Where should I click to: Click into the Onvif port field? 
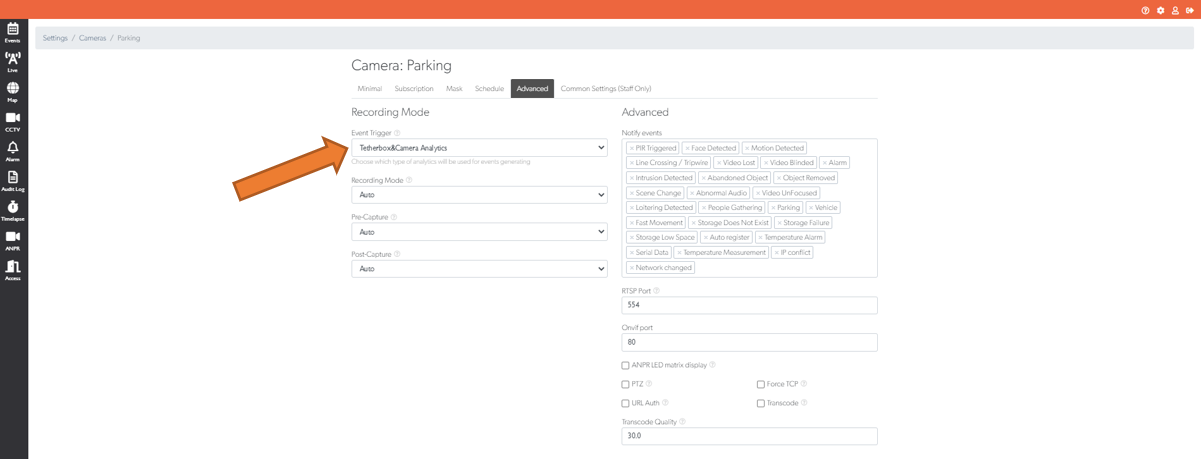coord(749,342)
